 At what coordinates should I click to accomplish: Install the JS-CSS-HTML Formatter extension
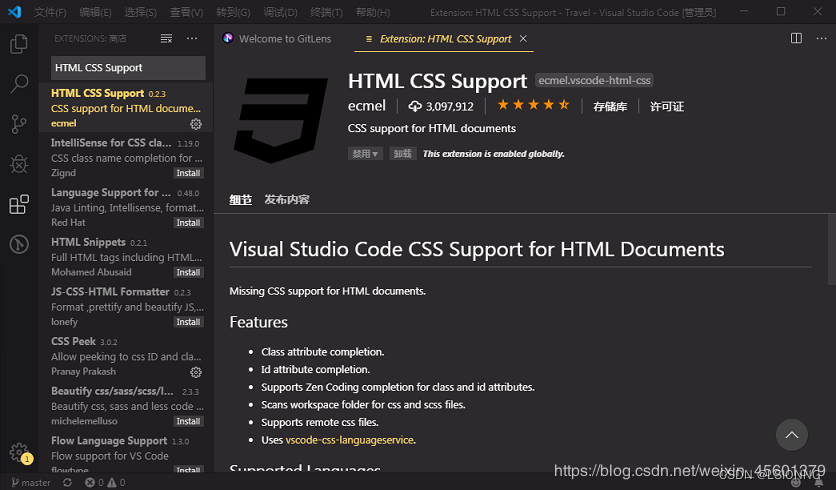(x=188, y=322)
